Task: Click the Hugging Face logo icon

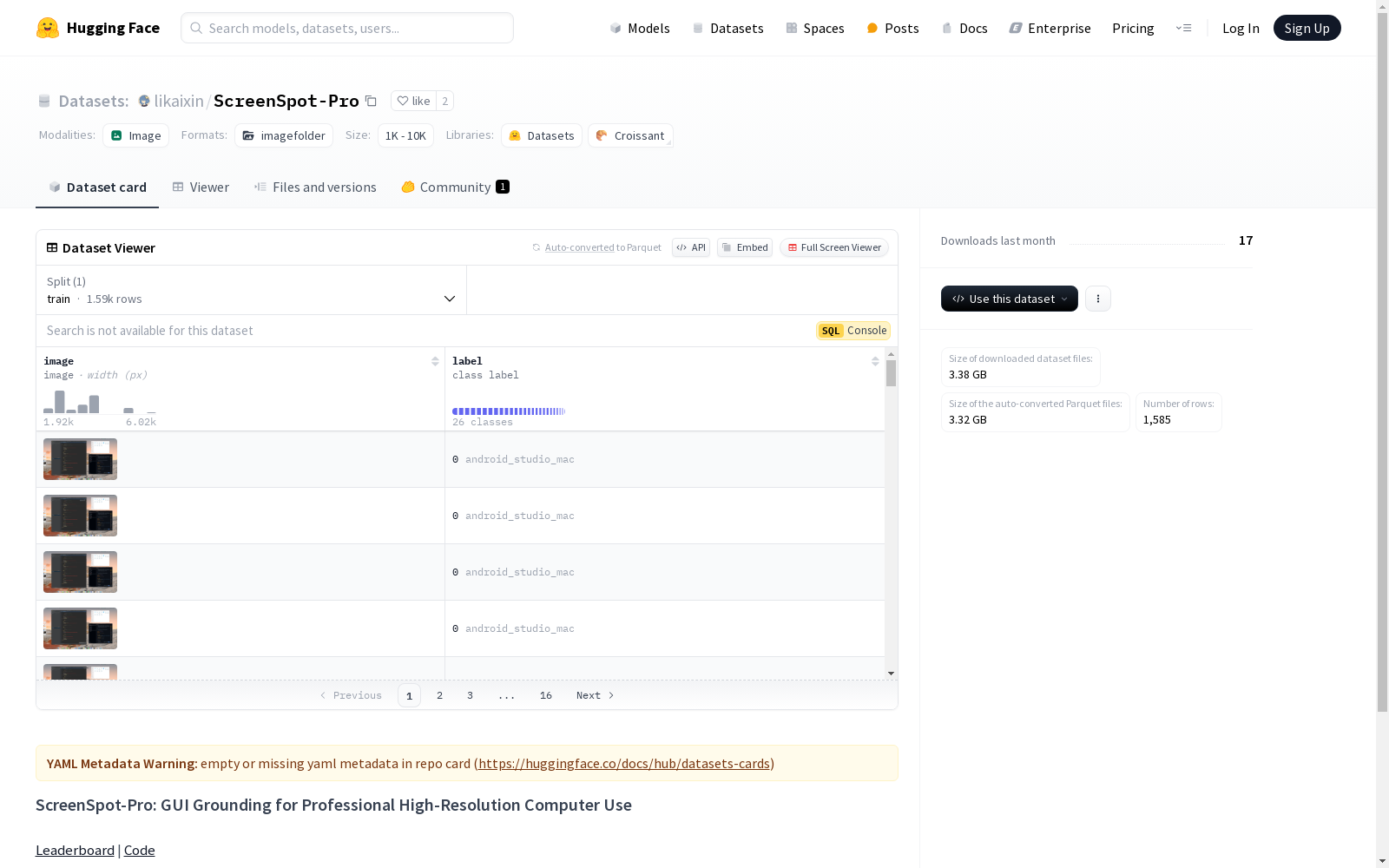Action: (x=48, y=28)
